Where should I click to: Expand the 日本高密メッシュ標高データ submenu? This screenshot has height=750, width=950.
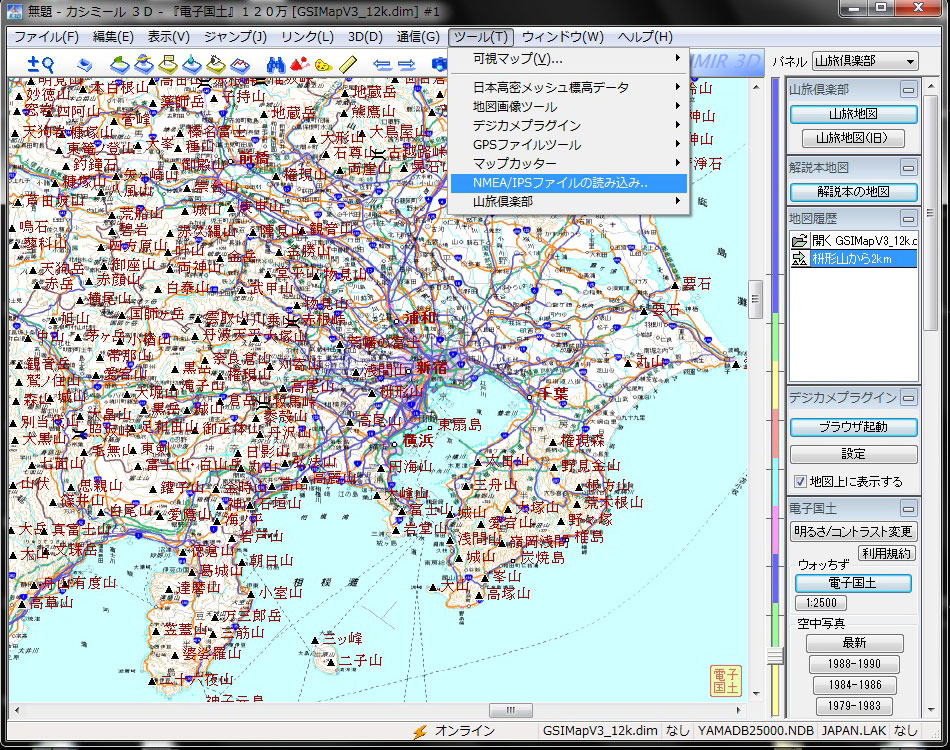coord(569,87)
